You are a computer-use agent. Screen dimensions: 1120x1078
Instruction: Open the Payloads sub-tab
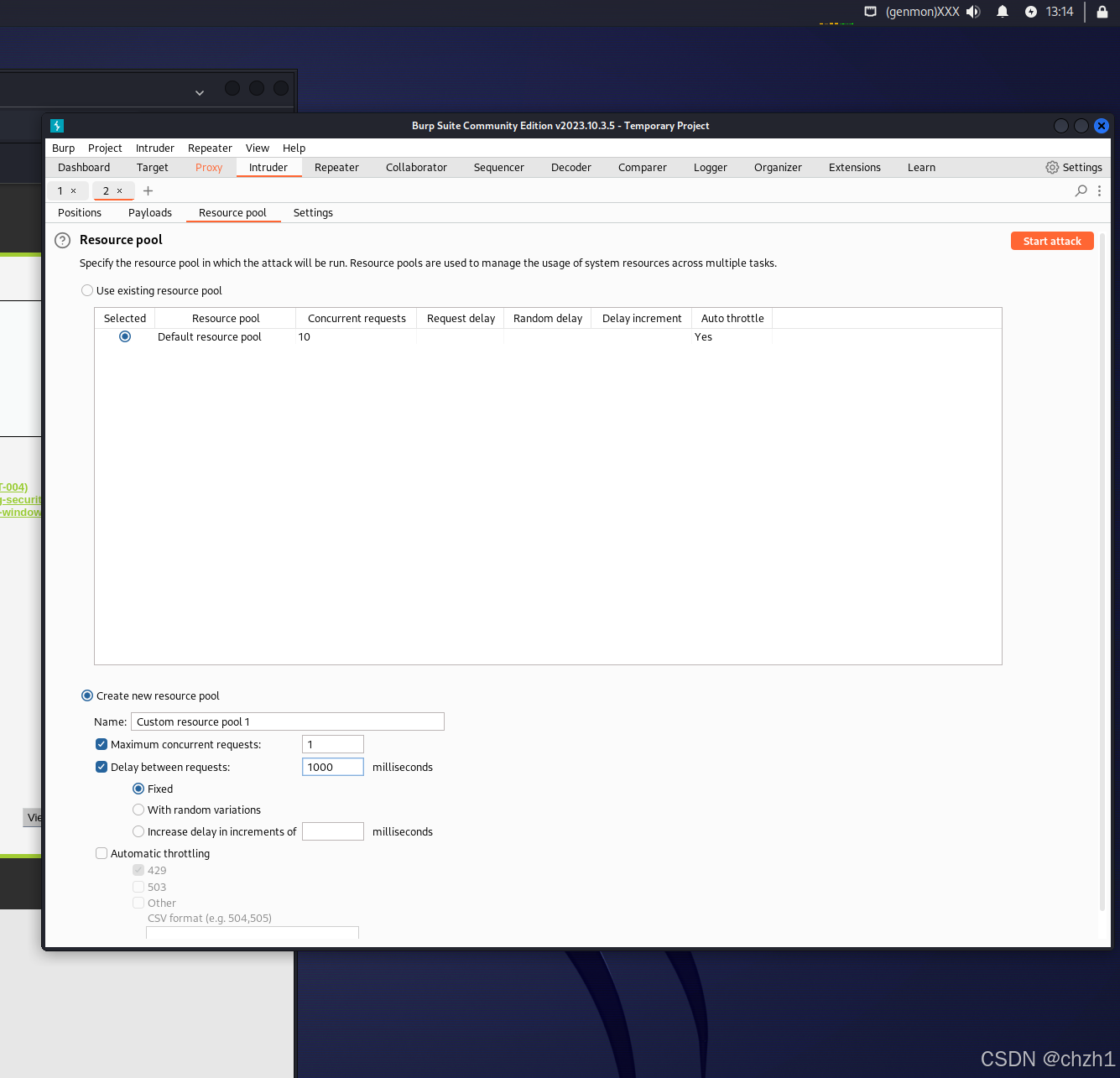[x=150, y=213]
